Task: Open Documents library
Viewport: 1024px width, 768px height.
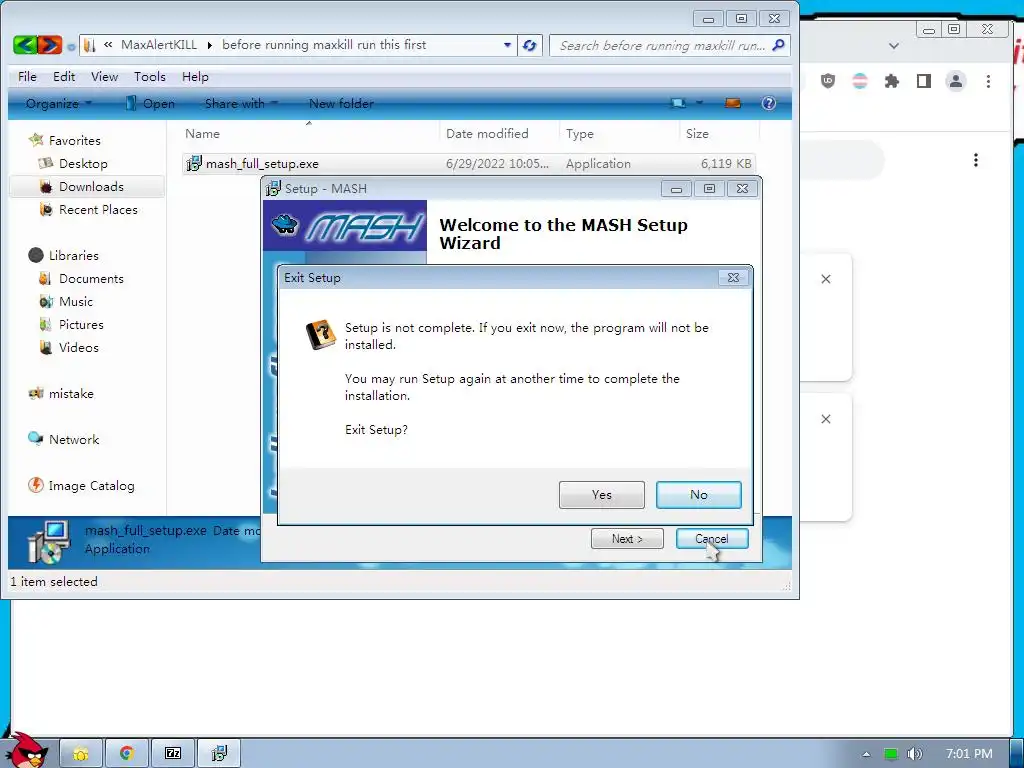Action: click(x=91, y=279)
